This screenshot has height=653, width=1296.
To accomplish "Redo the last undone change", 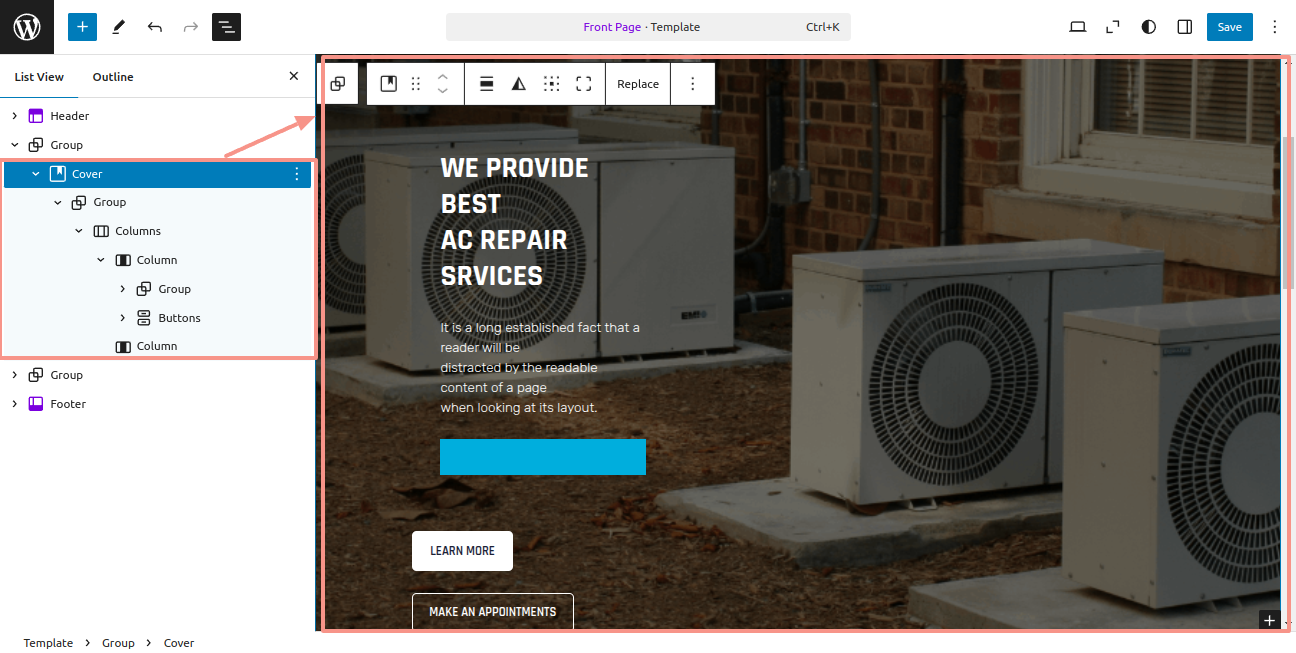I will coord(191,27).
